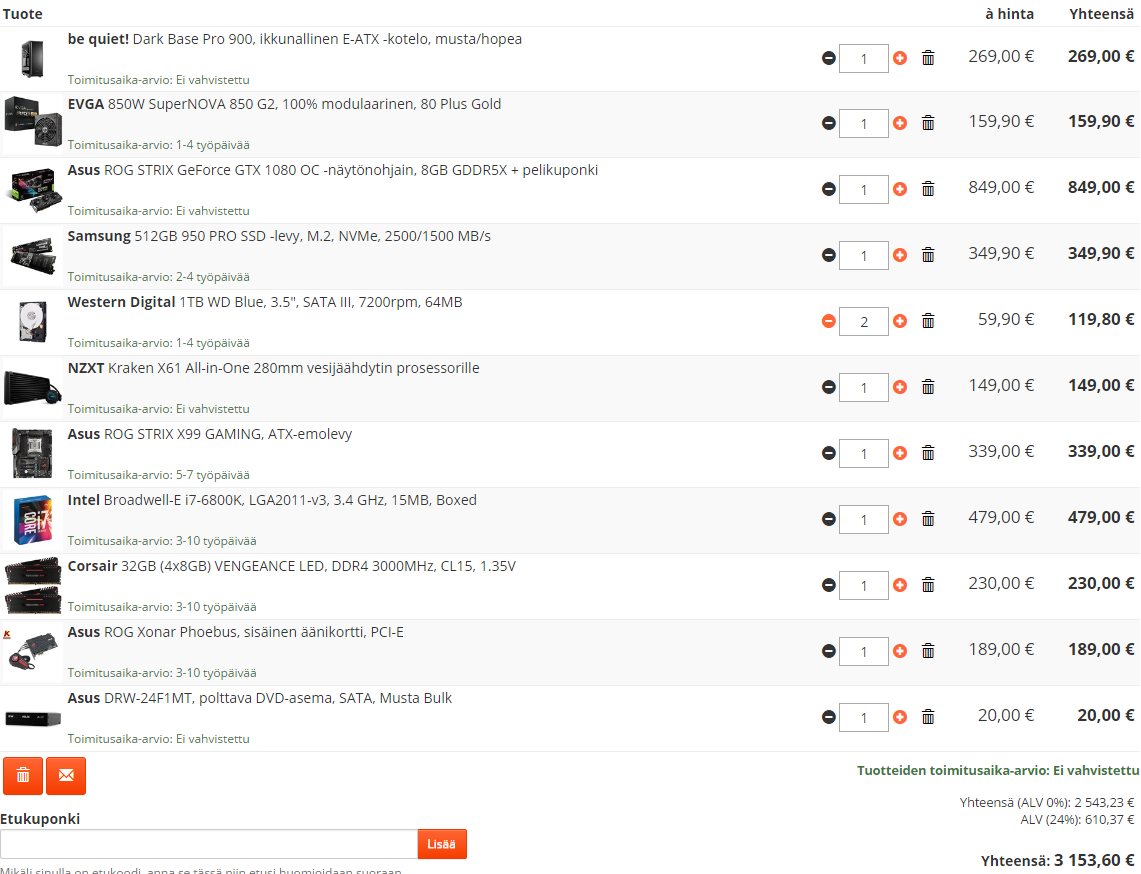This screenshot has height=874, width=1141.
Task: Open Corsair 32GB VENGEANCE LED link
Action: (292, 566)
